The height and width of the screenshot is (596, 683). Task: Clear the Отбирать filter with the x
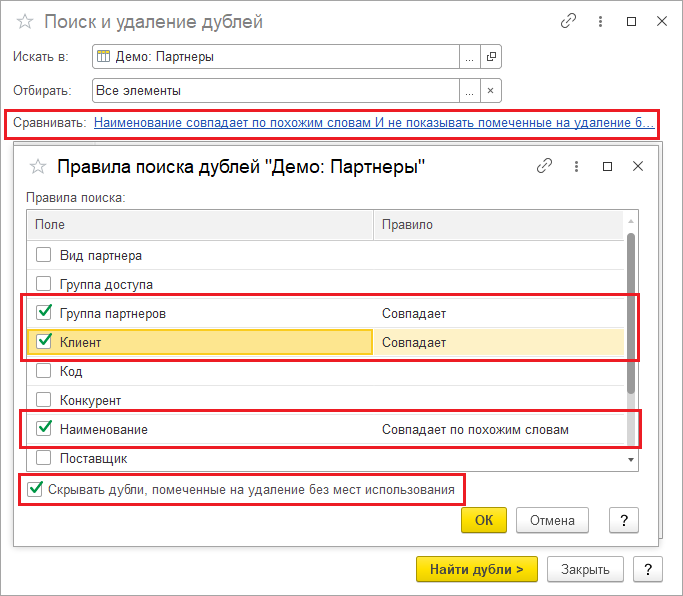tap(490, 91)
